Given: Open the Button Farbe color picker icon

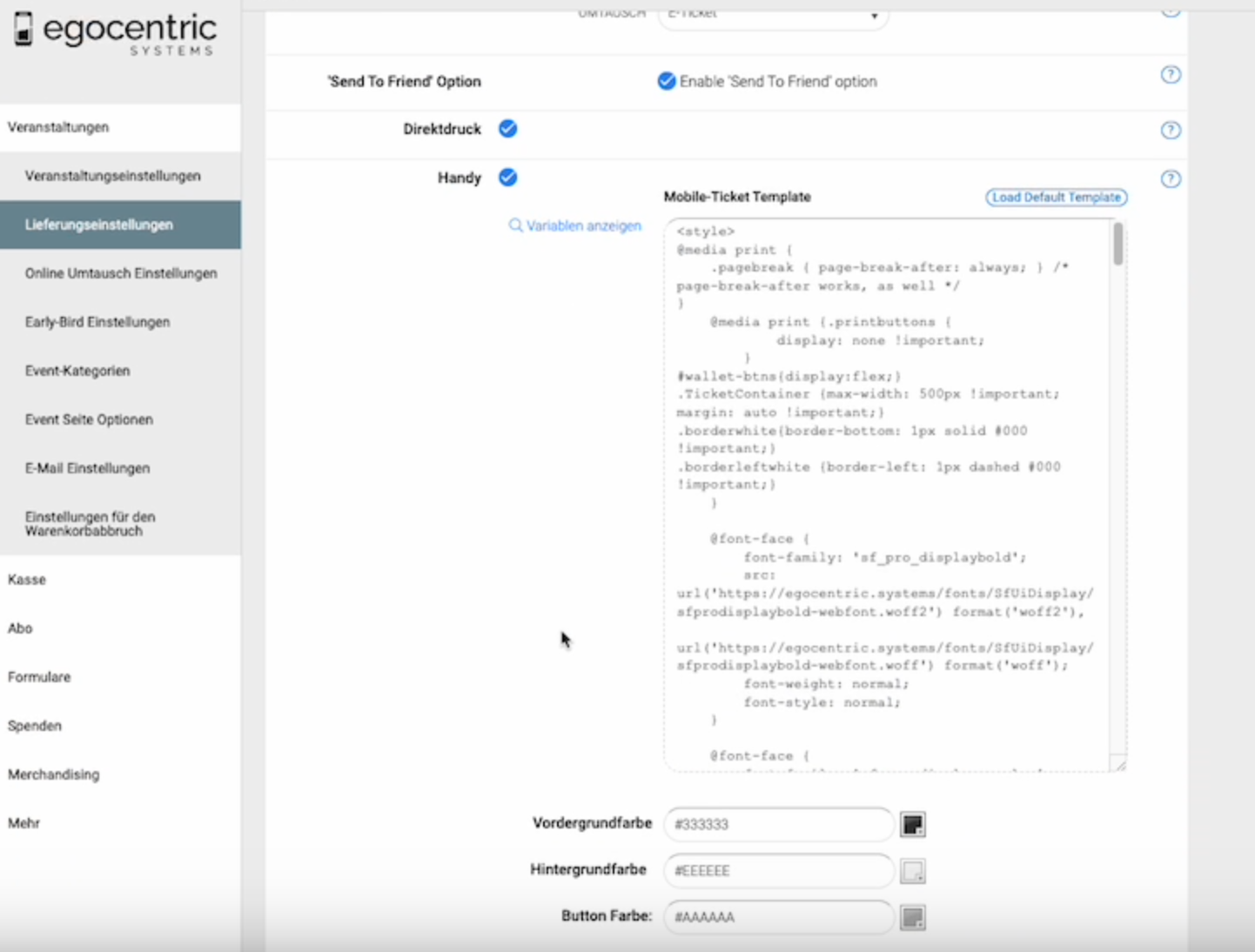Looking at the screenshot, I should 912,917.
